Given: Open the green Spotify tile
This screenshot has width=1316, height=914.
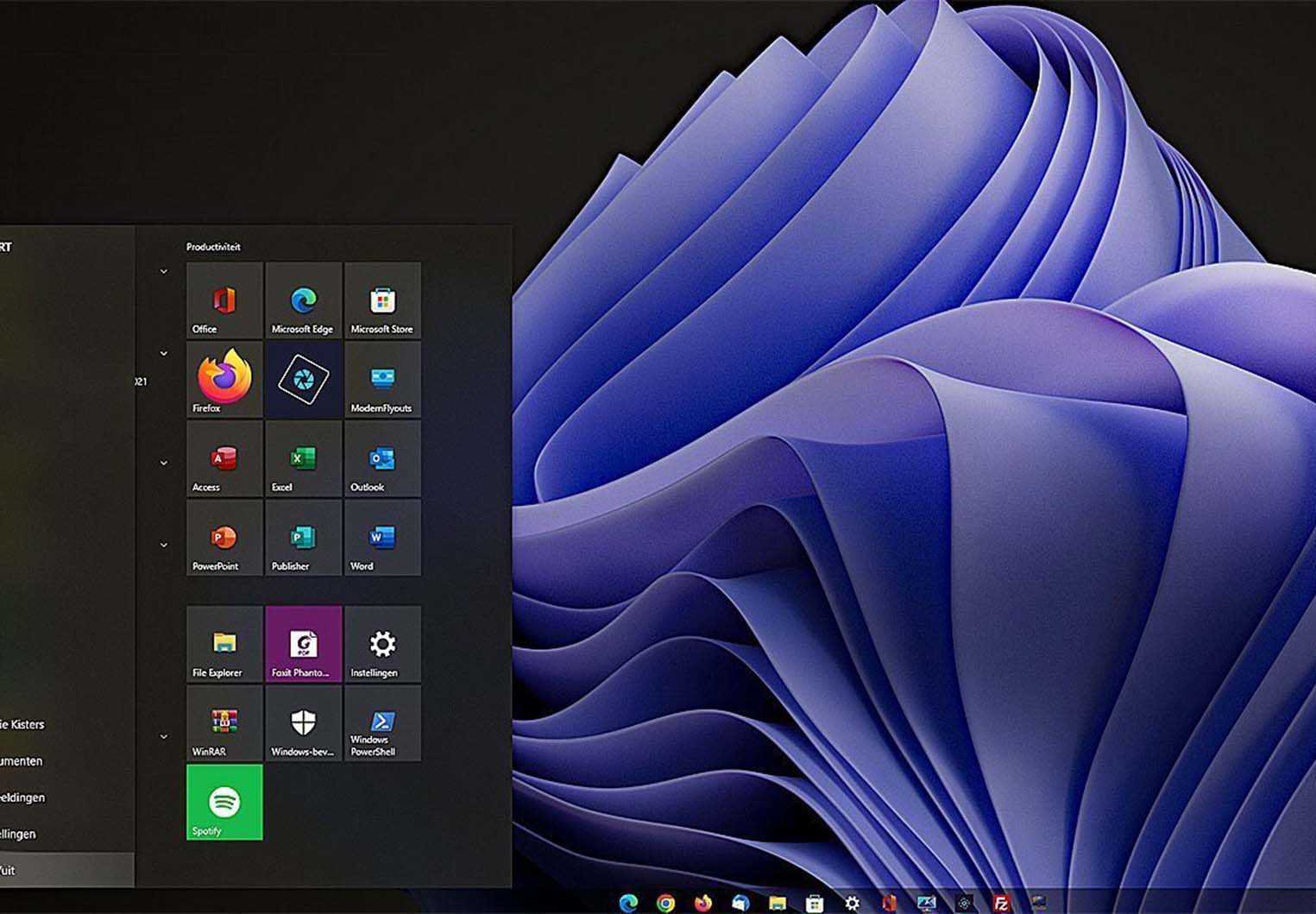Looking at the screenshot, I should point(224,802).
